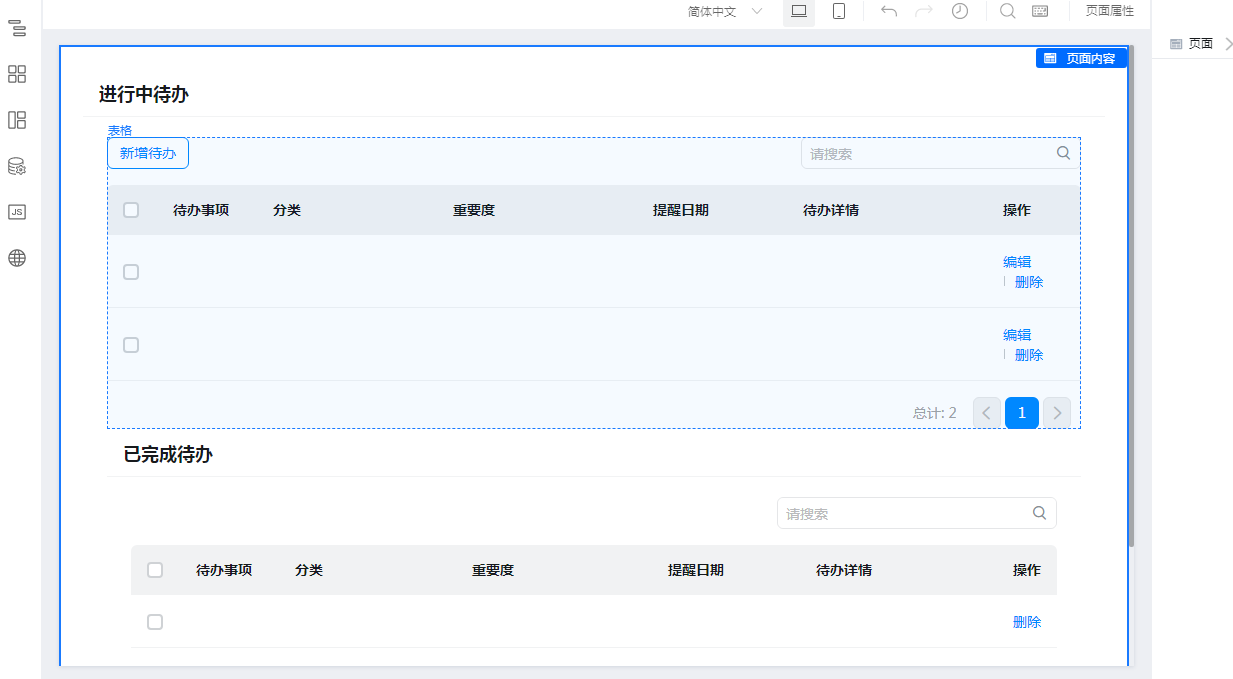Tick the select-all checkbox in 已完成待办 table
This screenshot has width=1233, height=679.
[155, 570]
